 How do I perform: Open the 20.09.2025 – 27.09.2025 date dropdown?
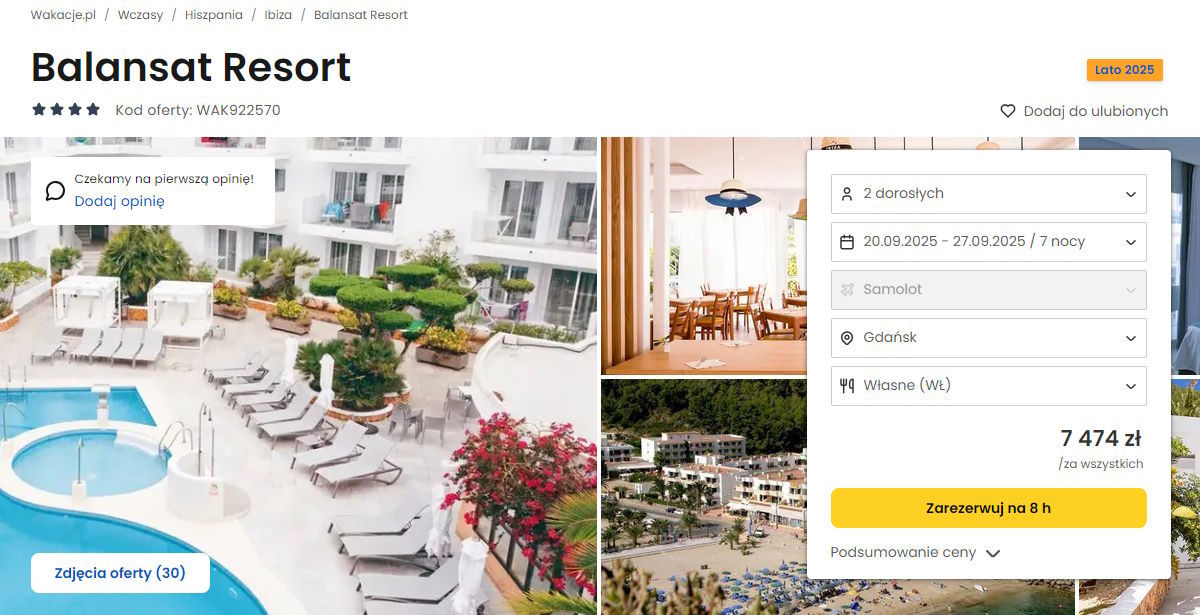click(989, 241)
